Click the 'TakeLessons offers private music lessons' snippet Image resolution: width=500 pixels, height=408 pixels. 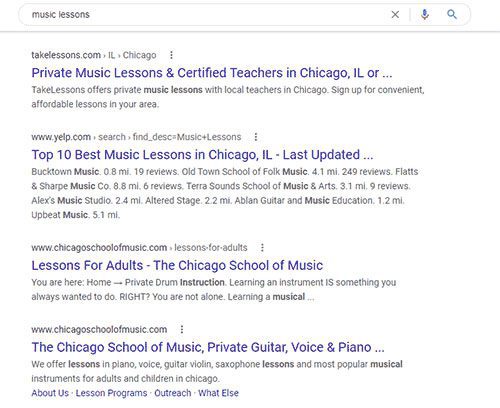pos(228,97)
